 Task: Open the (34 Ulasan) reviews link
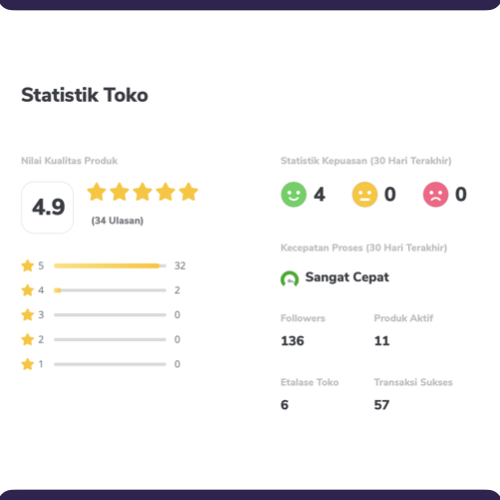[117, 221]
